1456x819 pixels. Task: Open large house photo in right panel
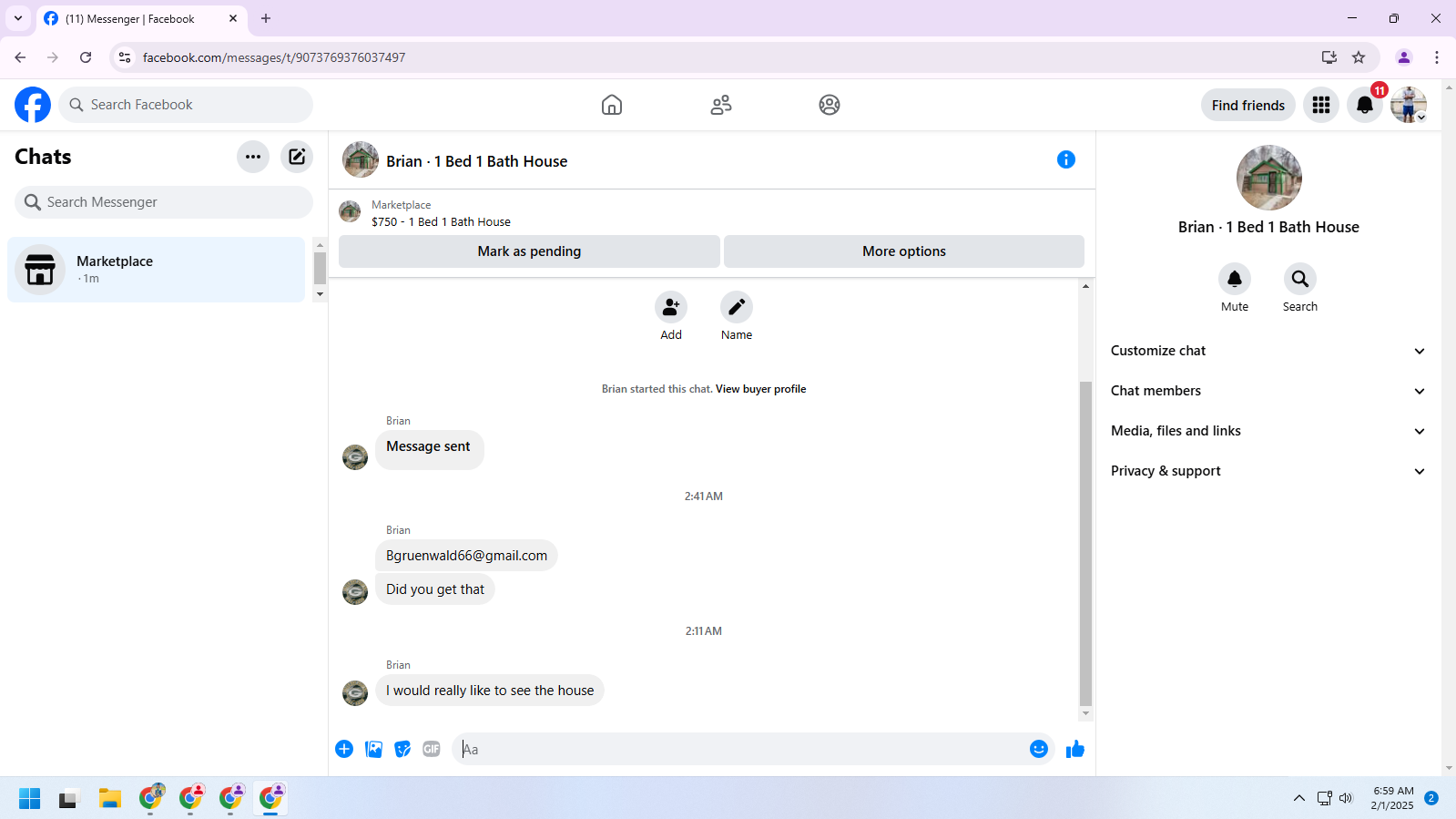[1268, 178]
